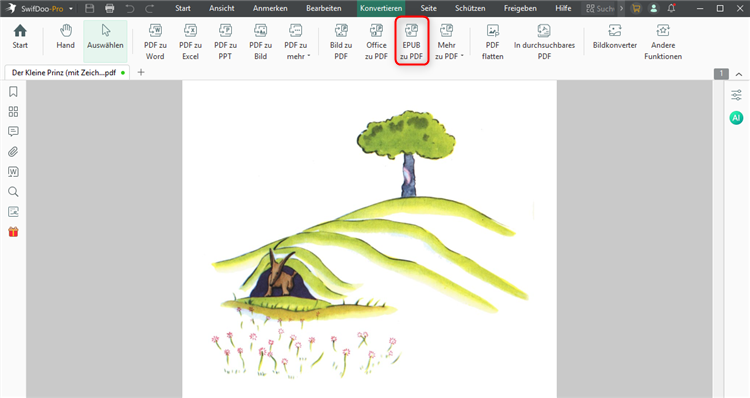Click Office zu PDF converter
The width and height of the screenshot is (750, 398).
376,42
